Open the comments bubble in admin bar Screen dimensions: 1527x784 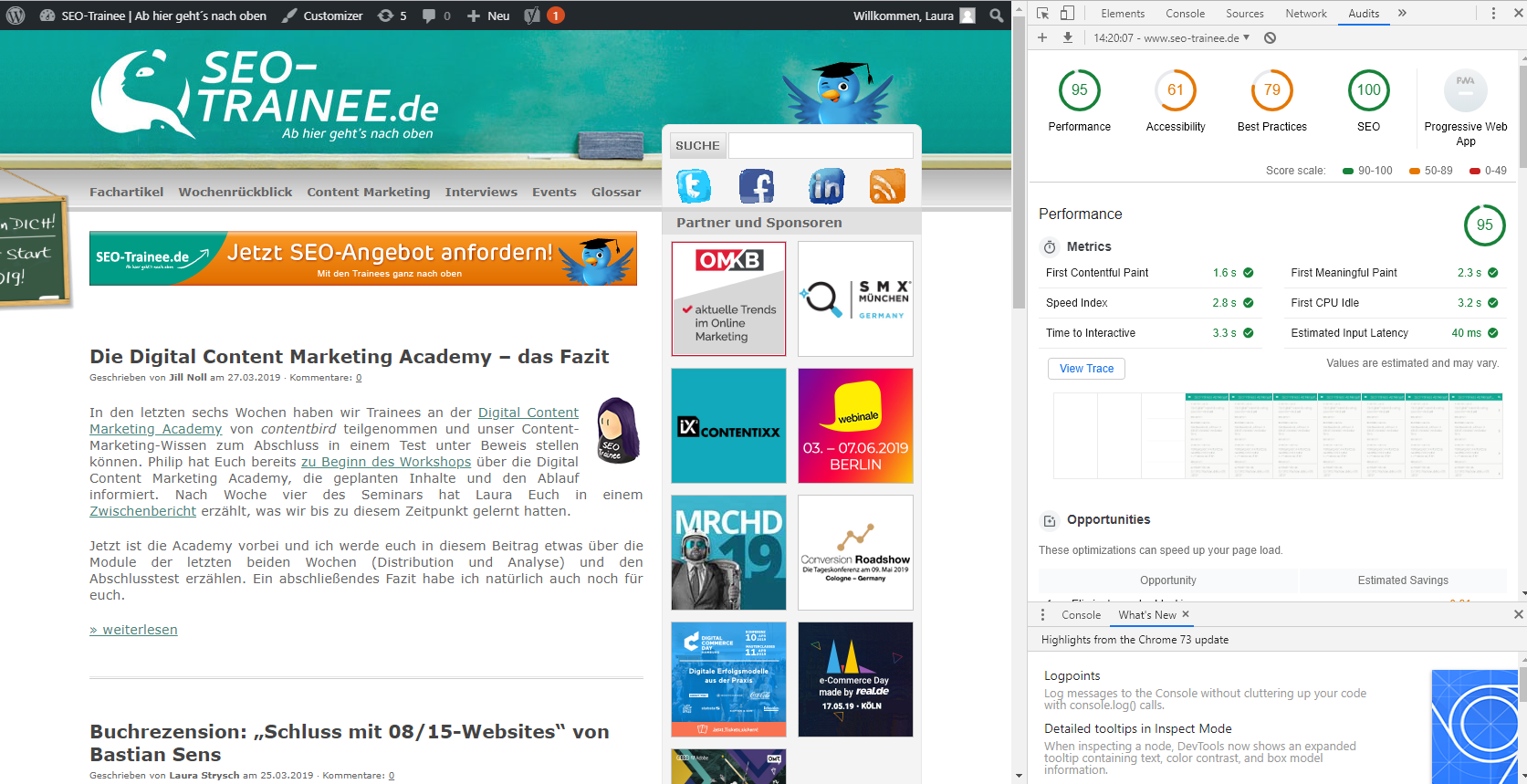(x=436, y=16)
